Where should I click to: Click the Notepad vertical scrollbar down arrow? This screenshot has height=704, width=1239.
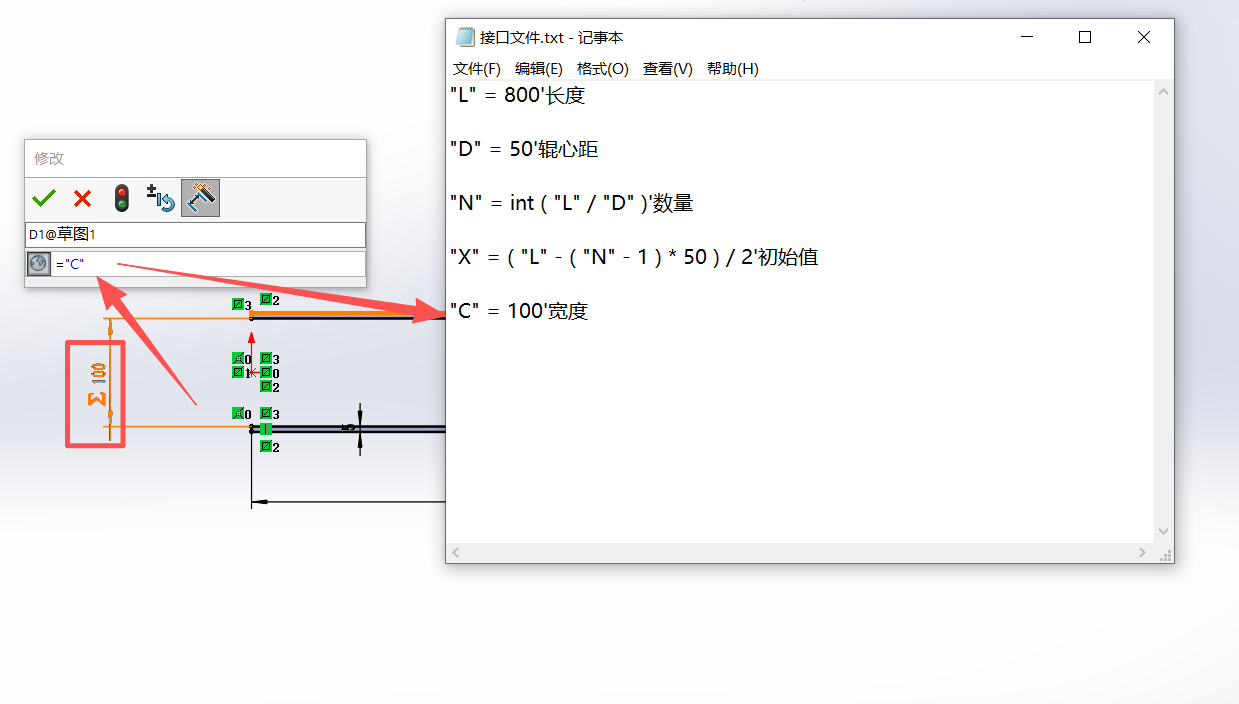click(1164, 532)
